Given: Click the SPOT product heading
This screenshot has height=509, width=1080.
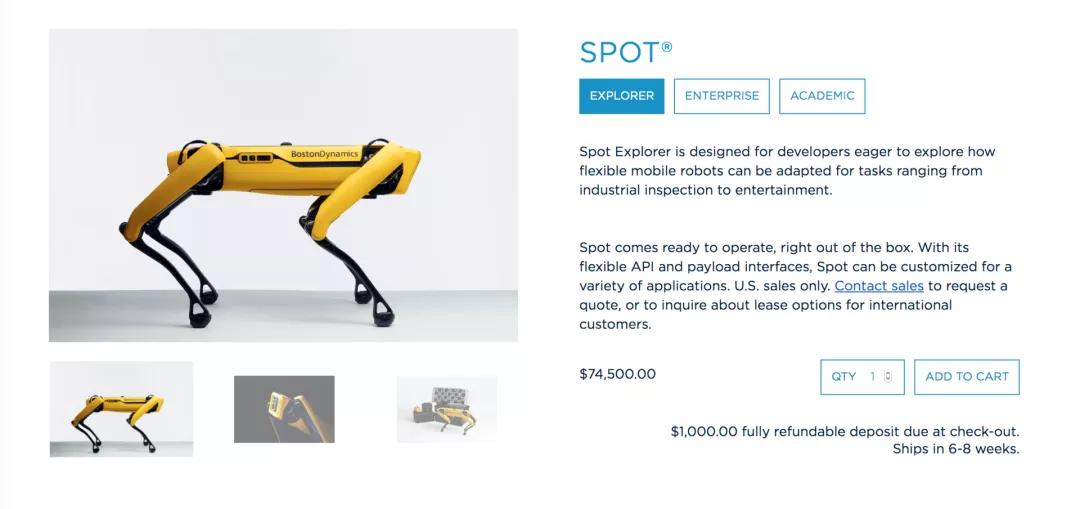Looking at the screenshot, I should pyautogui.click(x=619, y=52).
